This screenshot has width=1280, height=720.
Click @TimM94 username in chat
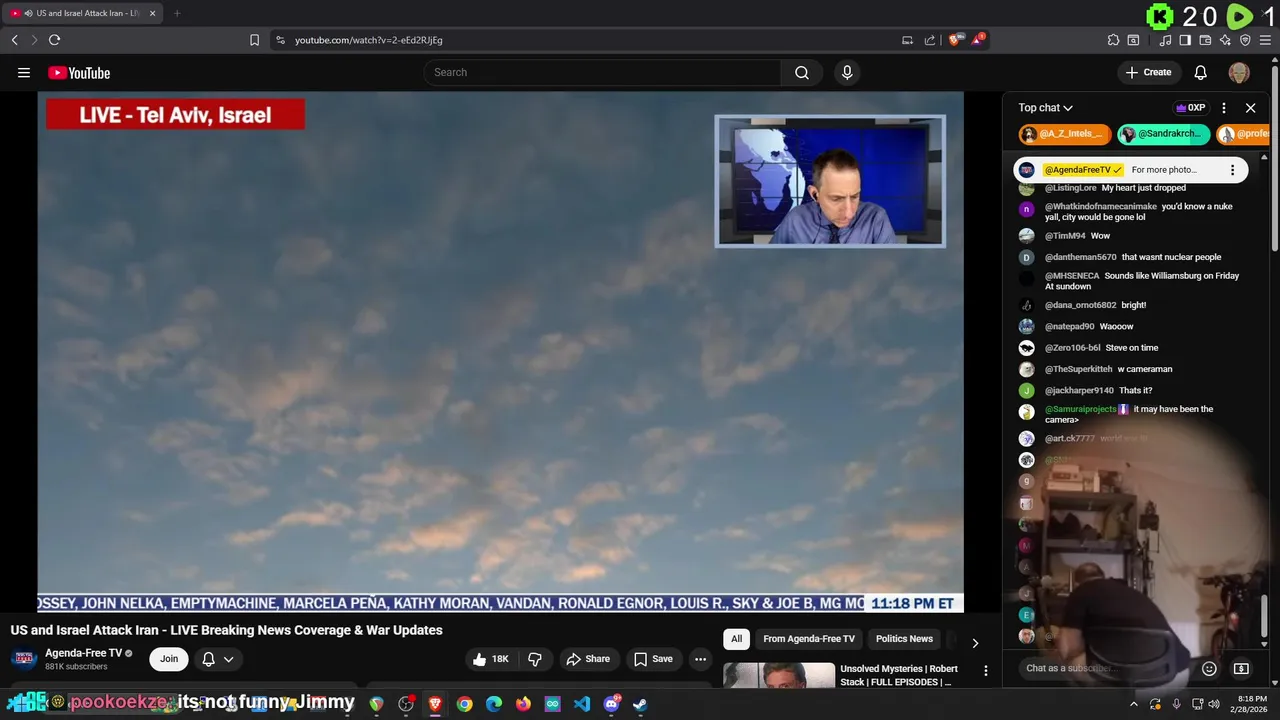pyautogui.click(x=1065, y=236)
